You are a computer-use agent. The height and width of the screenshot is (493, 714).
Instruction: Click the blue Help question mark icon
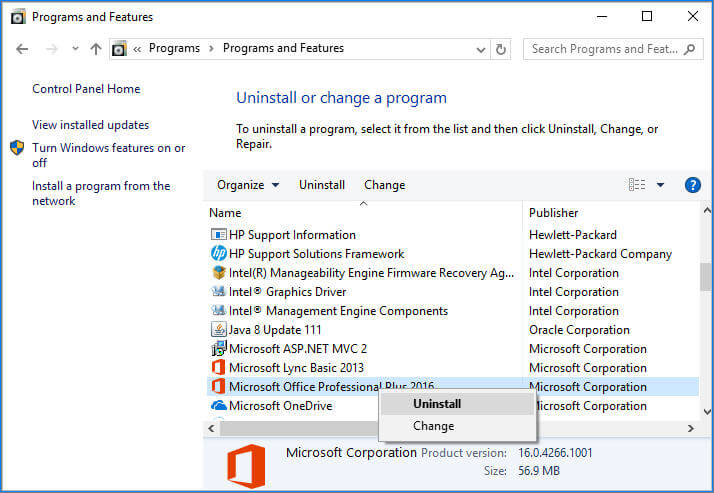tap(692, 185)
